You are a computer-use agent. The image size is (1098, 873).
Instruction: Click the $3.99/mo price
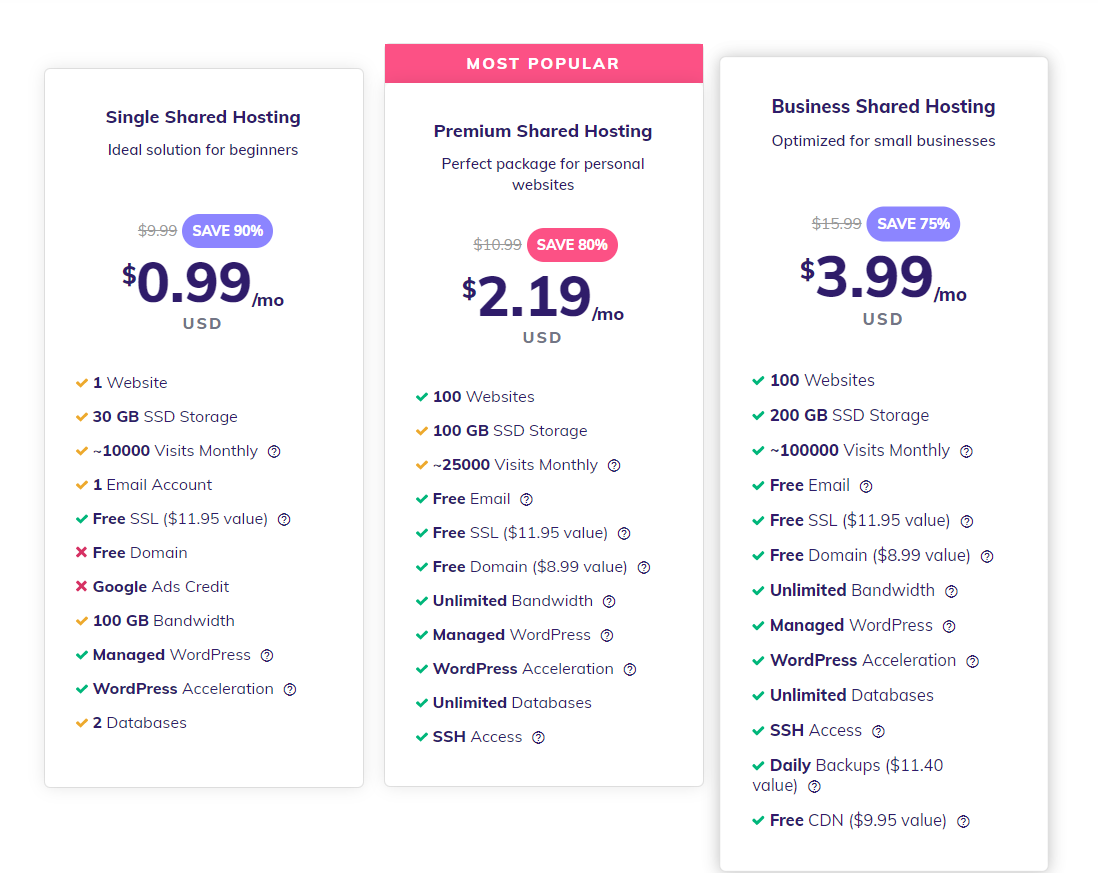tap(883, 277)
